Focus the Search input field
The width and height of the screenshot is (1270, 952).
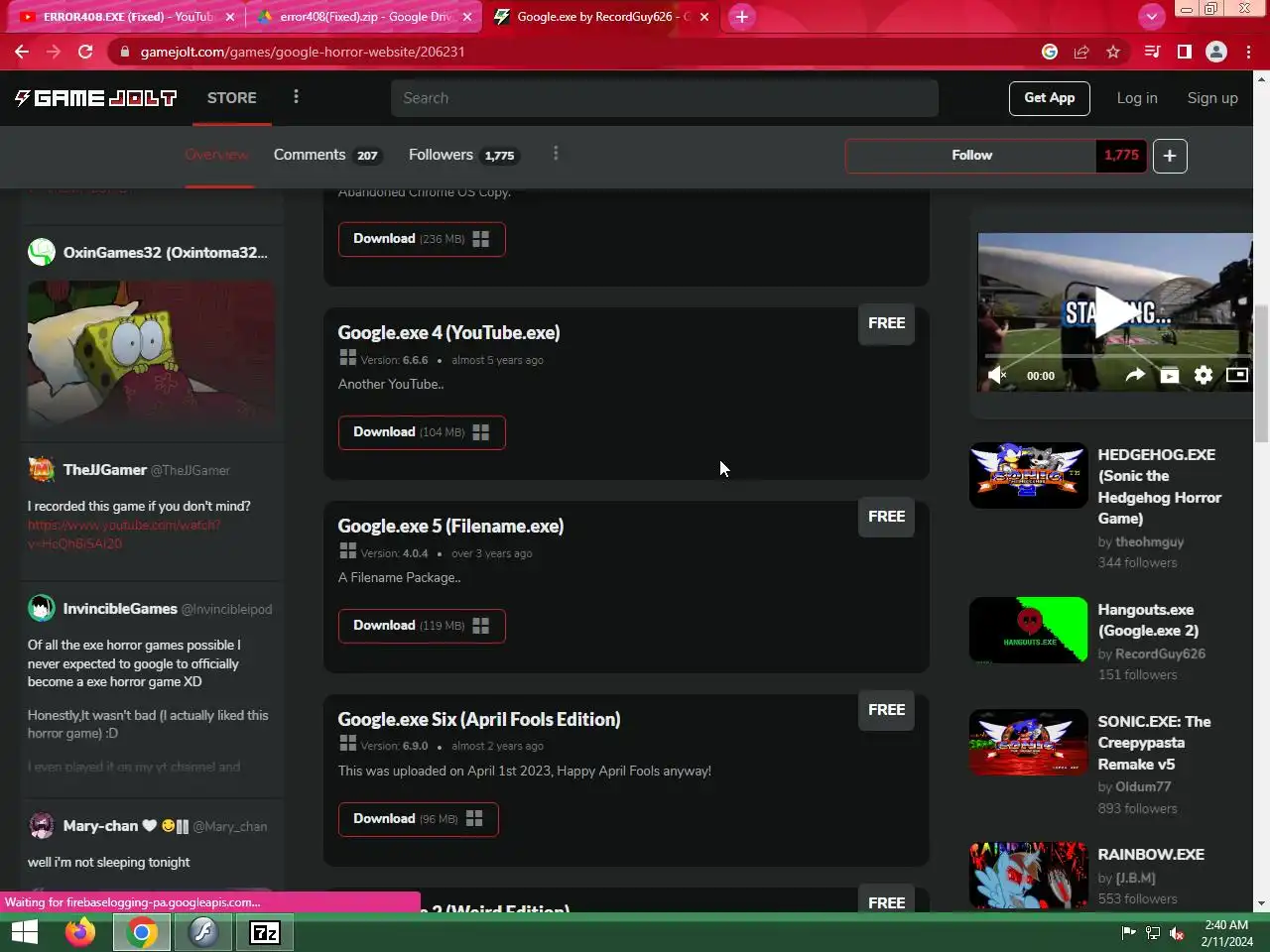pos(664,97)
